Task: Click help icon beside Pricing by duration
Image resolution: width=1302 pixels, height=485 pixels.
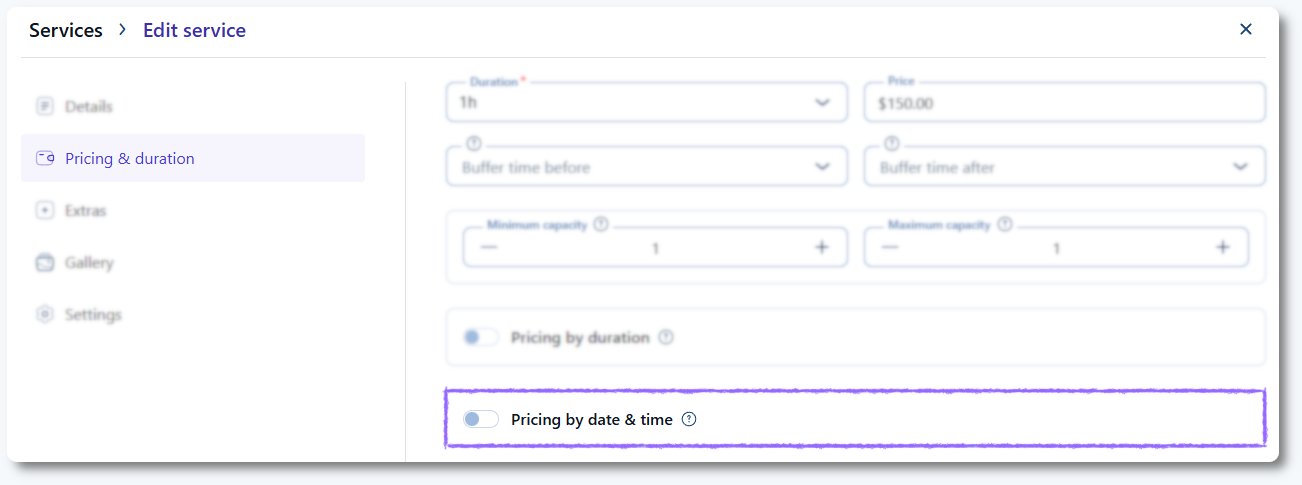Action: [666, 338]
